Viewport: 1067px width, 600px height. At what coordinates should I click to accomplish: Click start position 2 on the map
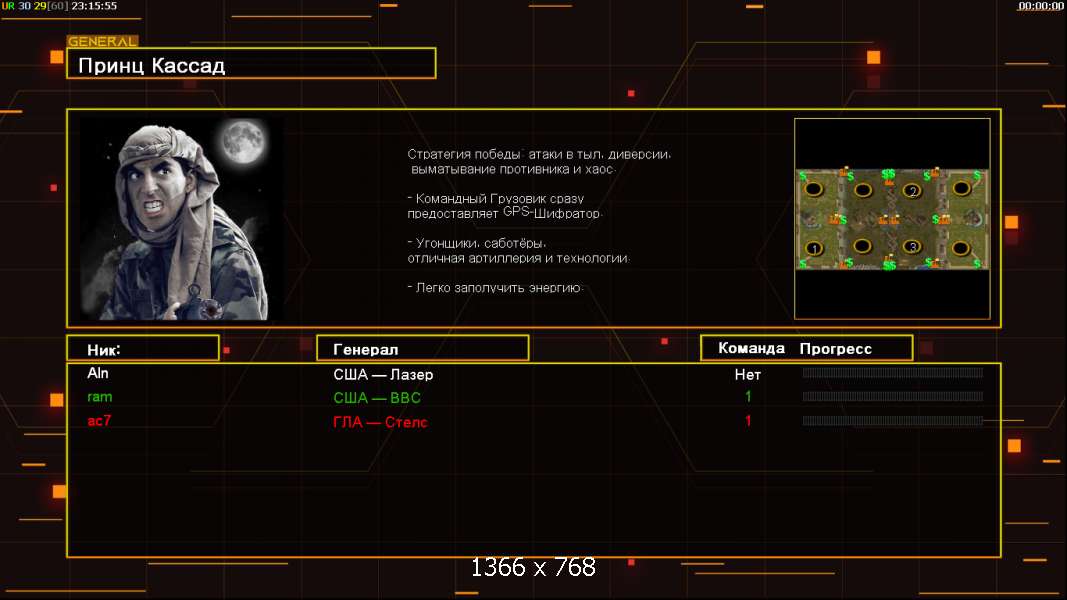(x=913, y=190)
